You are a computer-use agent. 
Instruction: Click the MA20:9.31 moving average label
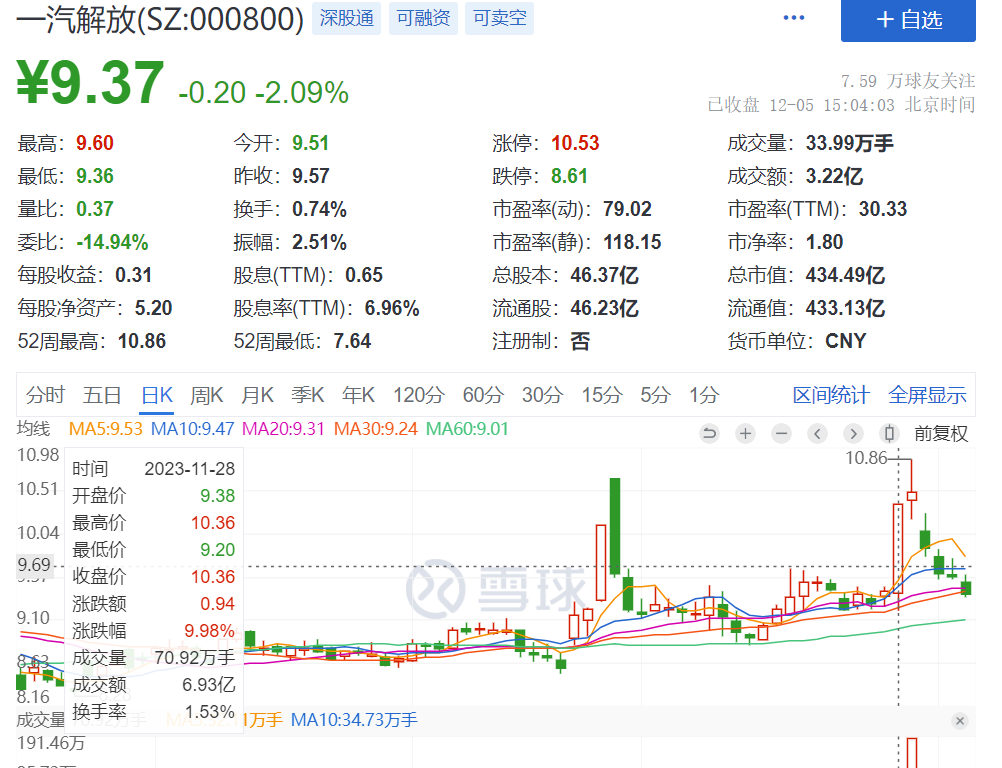coord(284,429)
